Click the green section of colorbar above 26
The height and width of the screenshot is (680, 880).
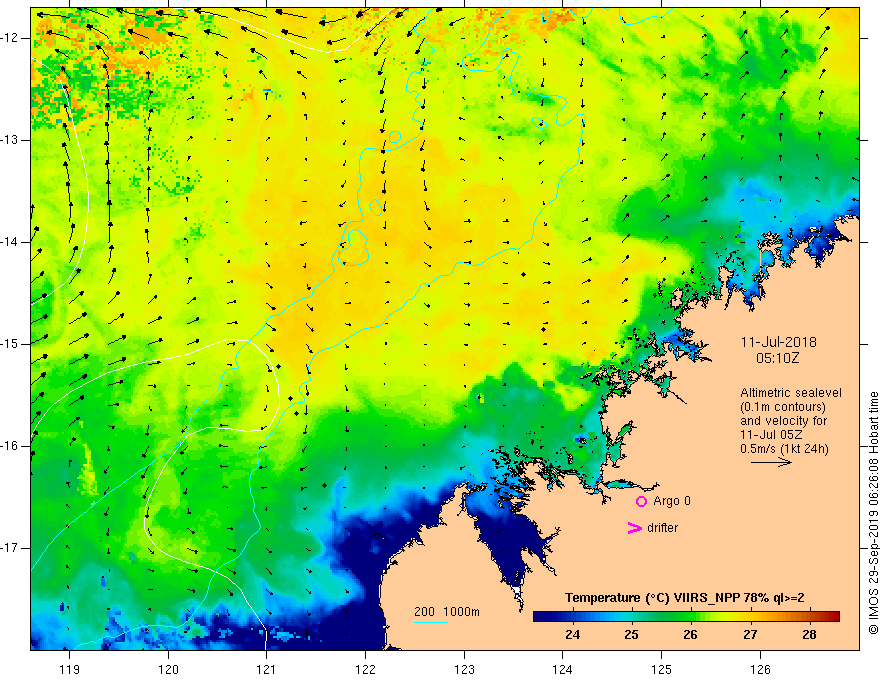pos(690,616)
